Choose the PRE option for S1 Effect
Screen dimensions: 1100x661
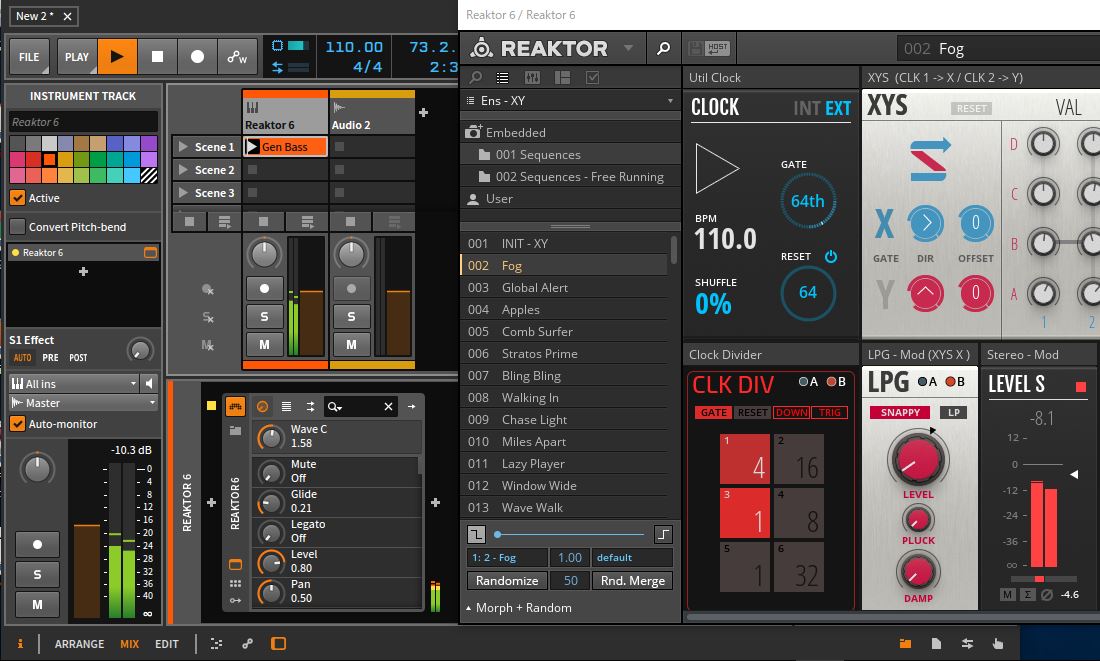[51, 357]
